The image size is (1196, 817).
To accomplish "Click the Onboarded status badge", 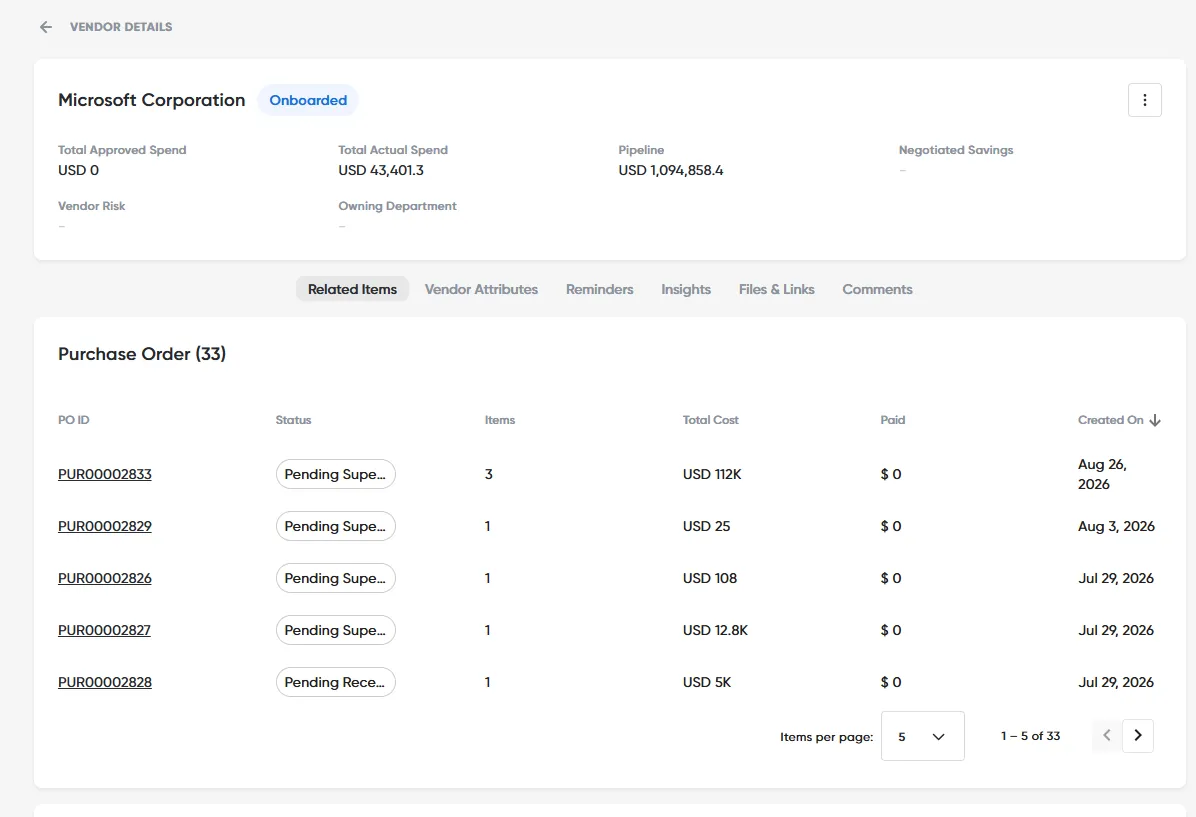I will click(x=308, y=100).
